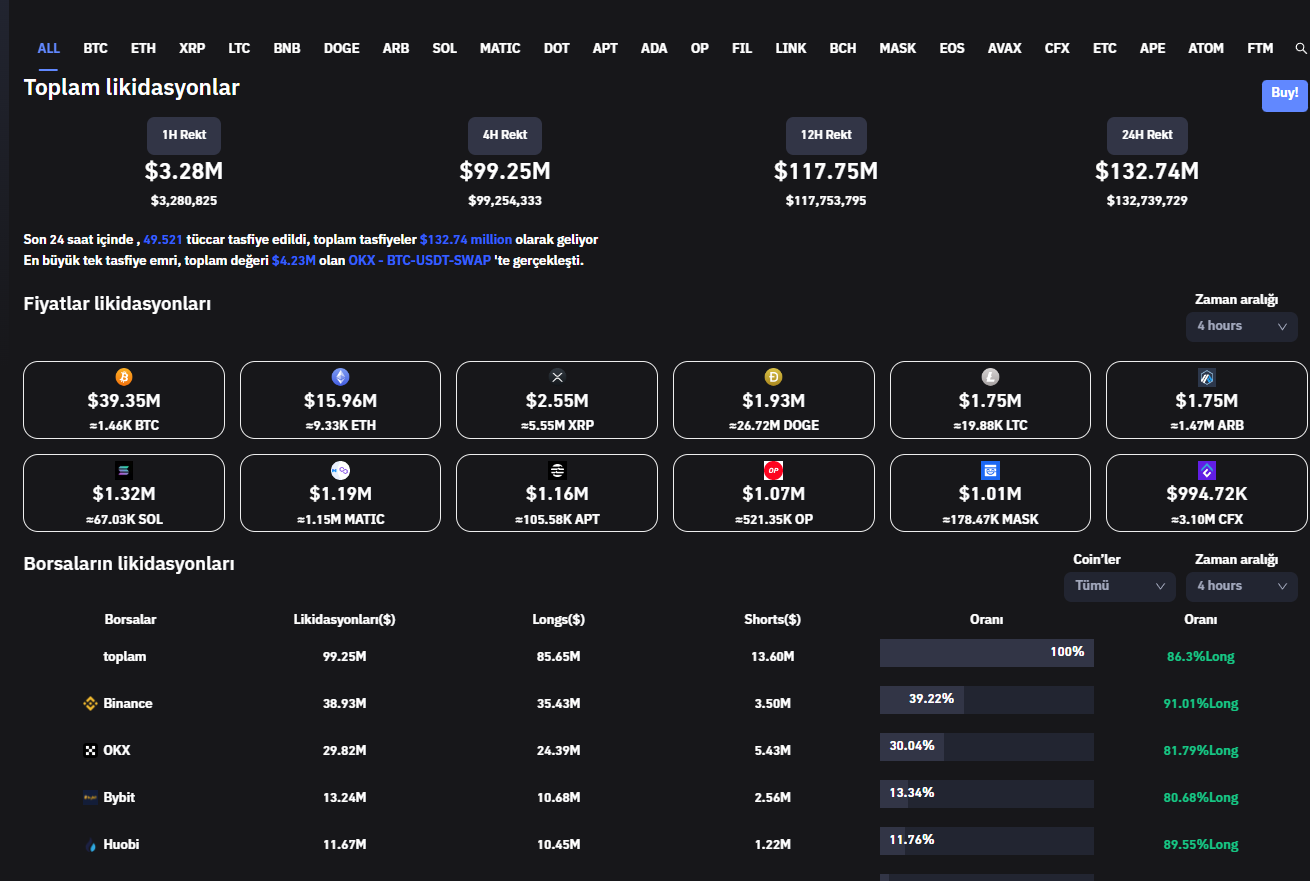This screenshot has height=881, width=1310.
Task: Switch to the MATIC tab
Action: (500, 48)
